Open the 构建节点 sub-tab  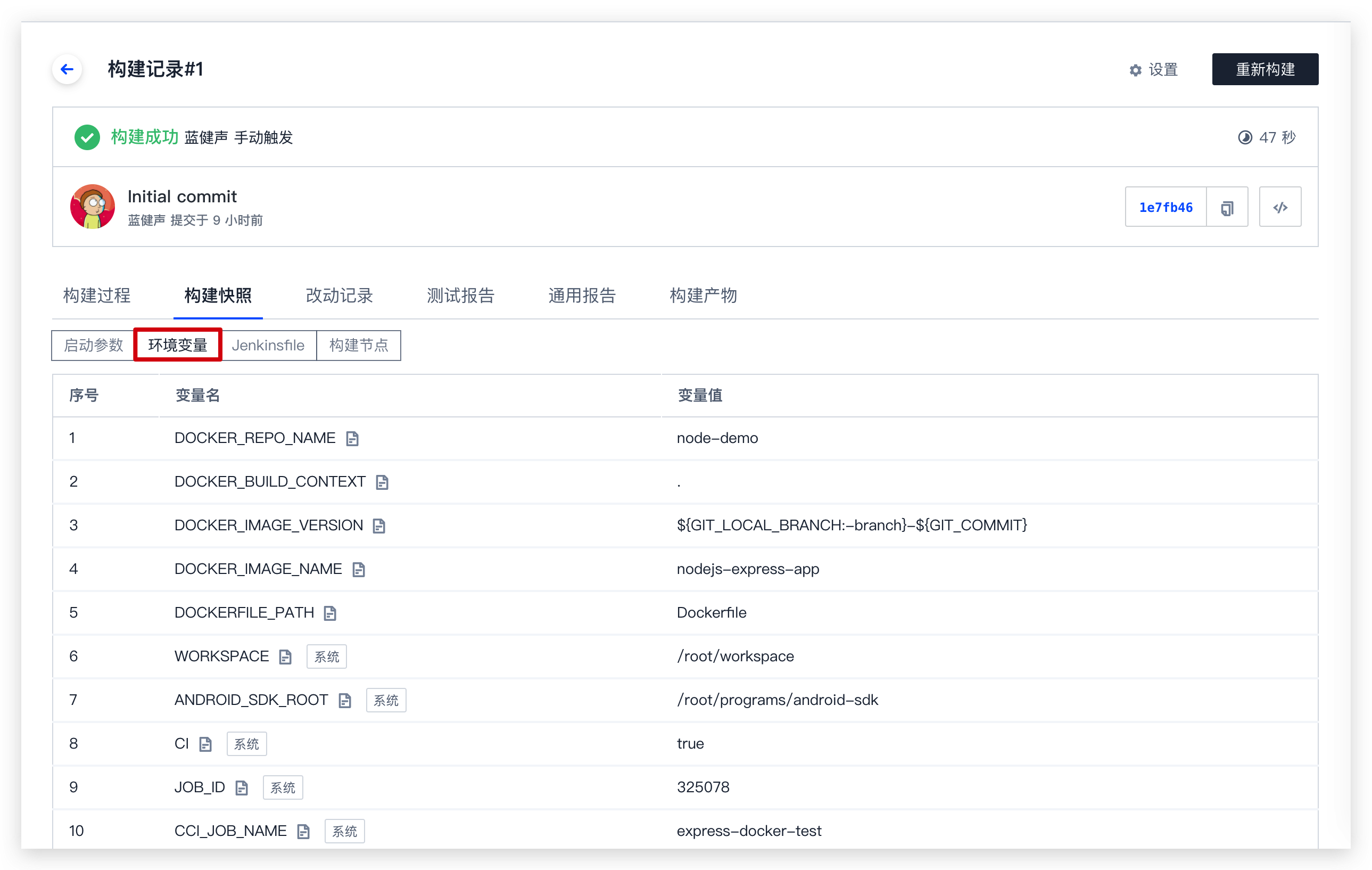click(x=359, y=346)
